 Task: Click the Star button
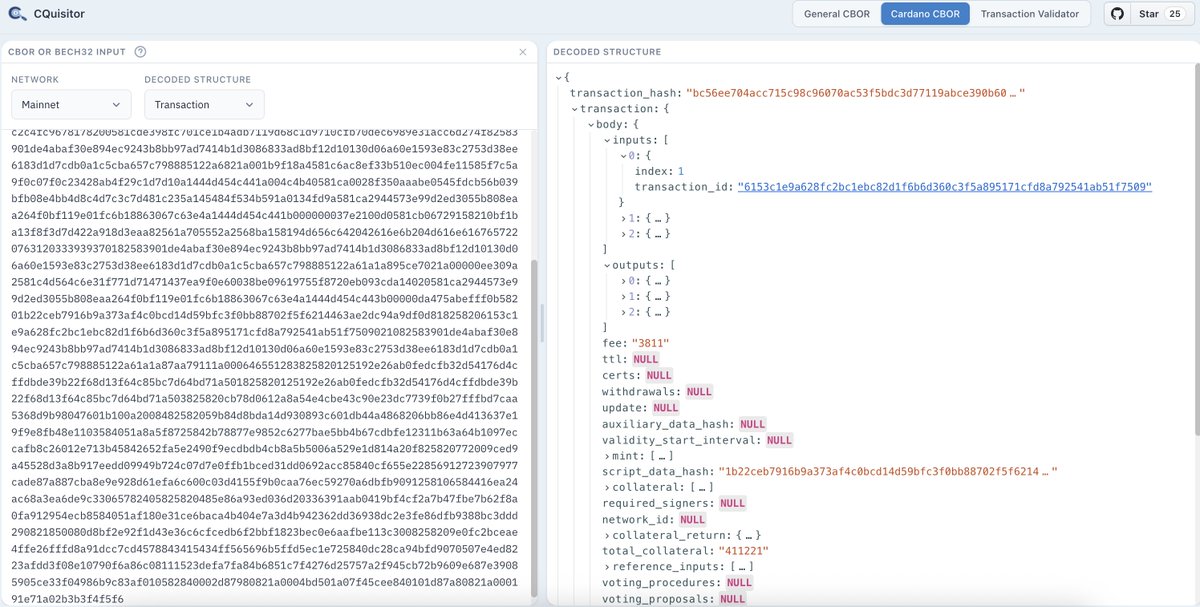click(x=1148, y=14)
